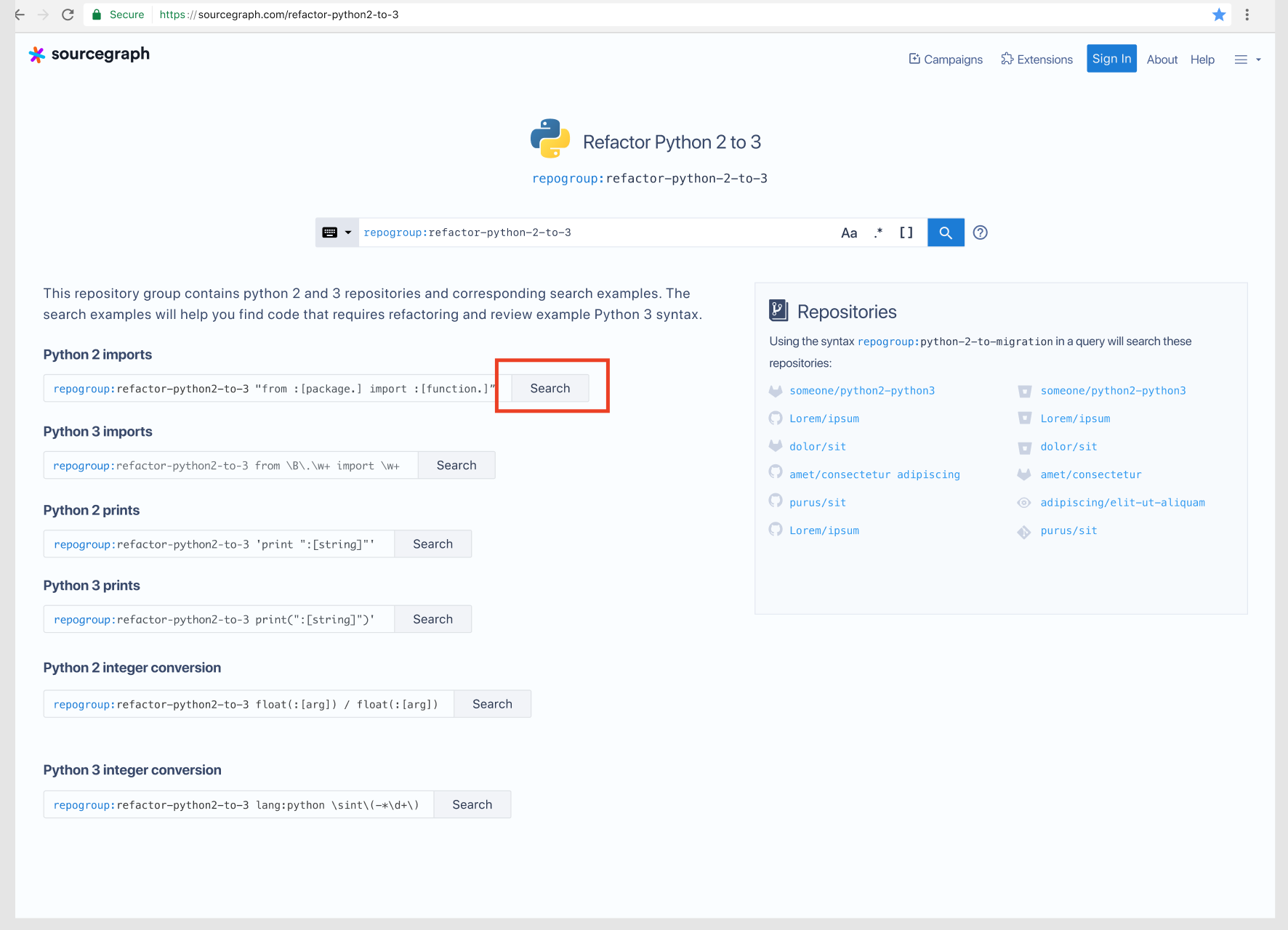Open the search help question icon
Image resolution: width=1288 pixels, height=930 pixels.
[x=980, y=232]
